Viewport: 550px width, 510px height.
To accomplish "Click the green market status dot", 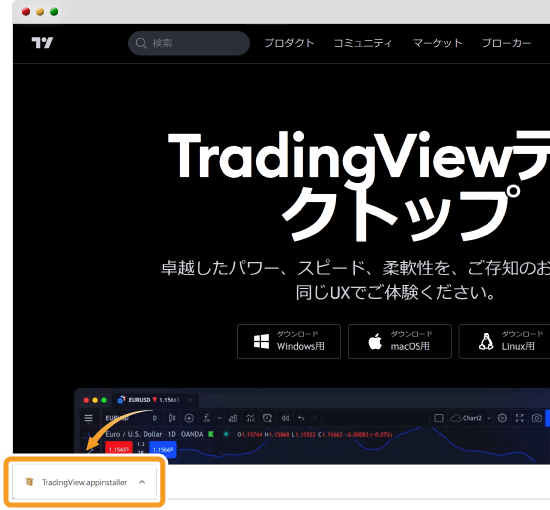I will click(x=226, y=434).
